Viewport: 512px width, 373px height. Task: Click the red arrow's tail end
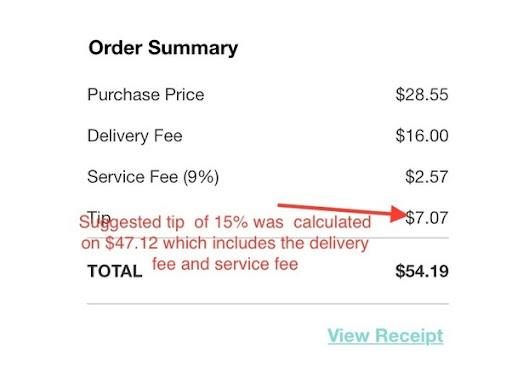pyautogui.click(x=281, y=206)
